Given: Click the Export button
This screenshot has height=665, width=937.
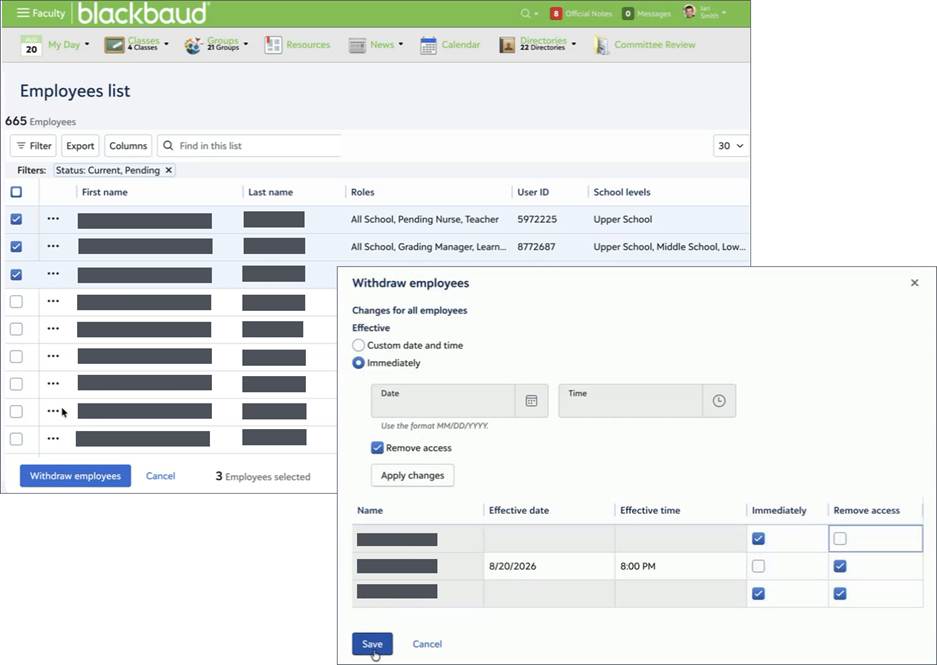Looking at the screenshot, I should click(80, 146).
